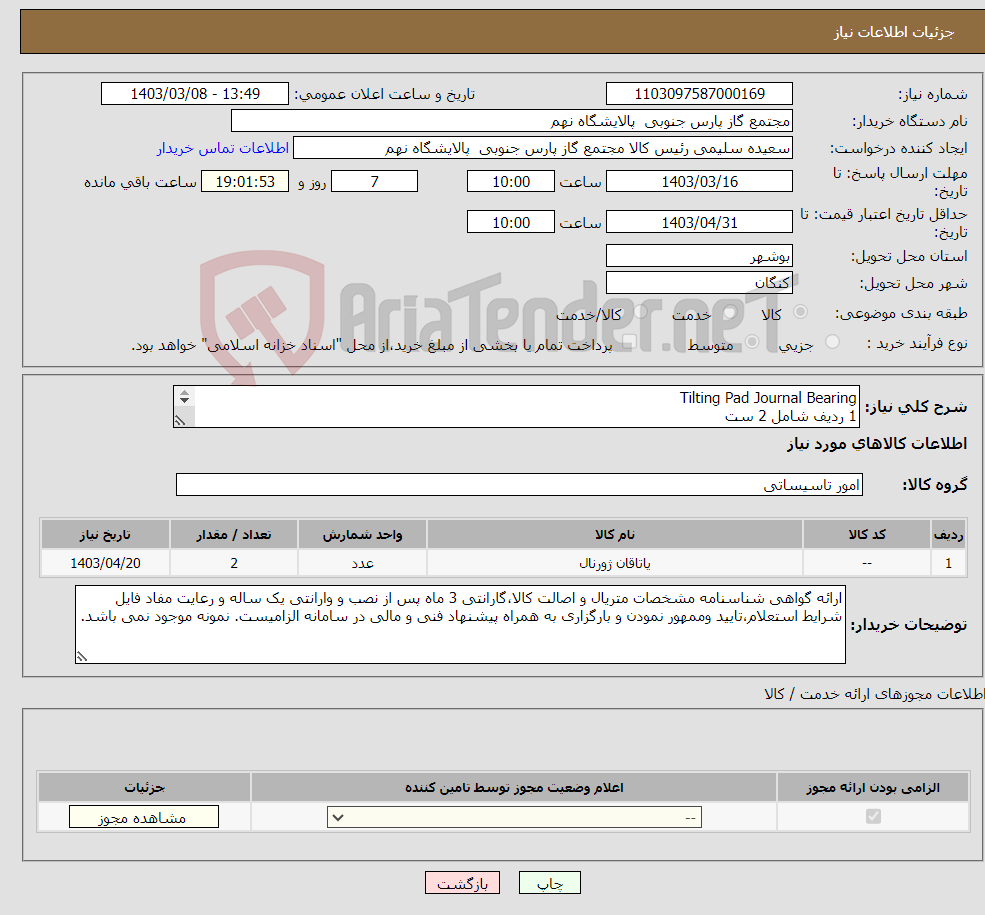Select the متوسط purchase type radio
The height and width of the screenshot is (915, 985).
click(752, 342)
